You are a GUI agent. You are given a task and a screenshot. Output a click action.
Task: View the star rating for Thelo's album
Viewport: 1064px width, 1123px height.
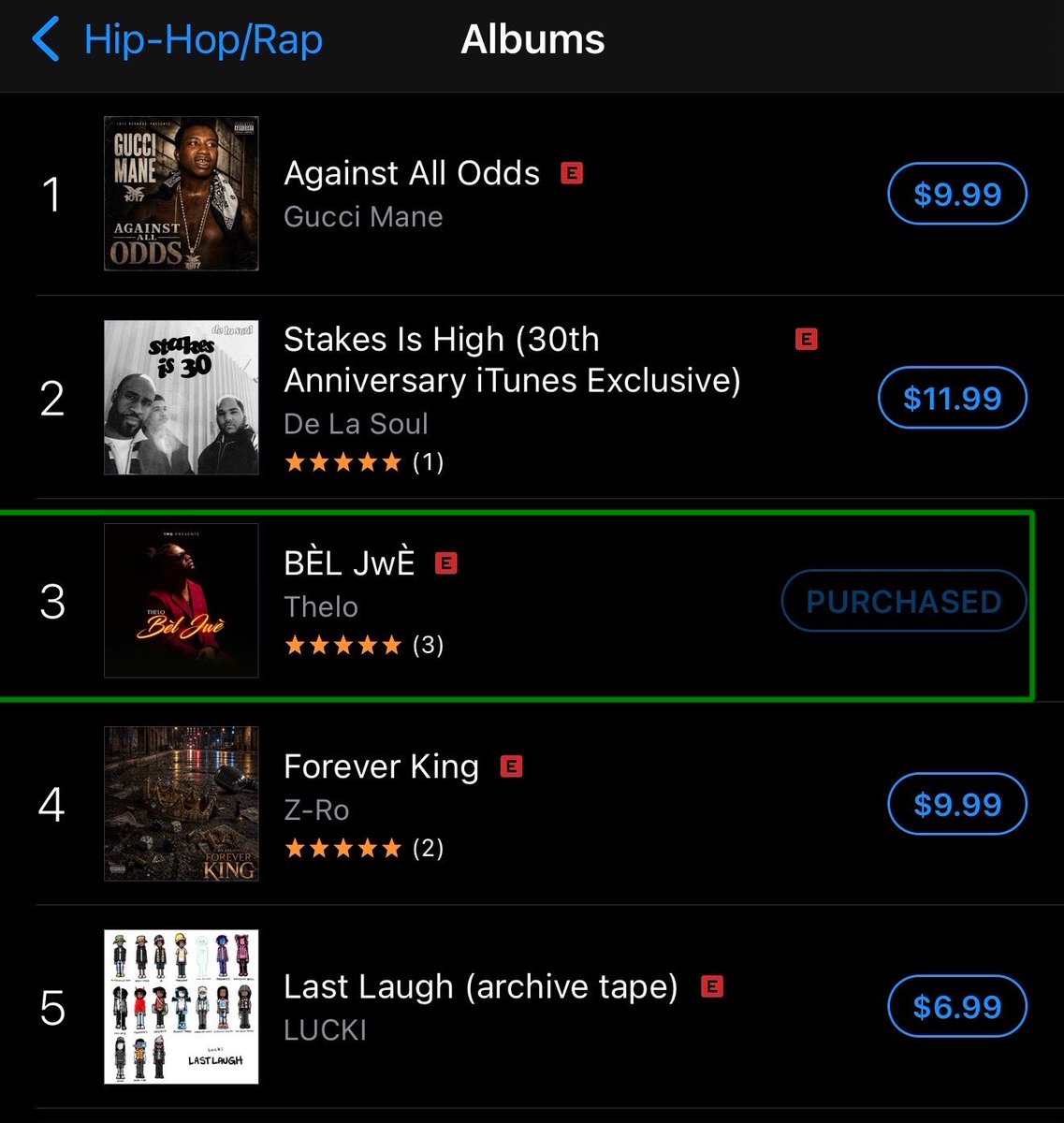pyautogui.click(x=363, y=646)
